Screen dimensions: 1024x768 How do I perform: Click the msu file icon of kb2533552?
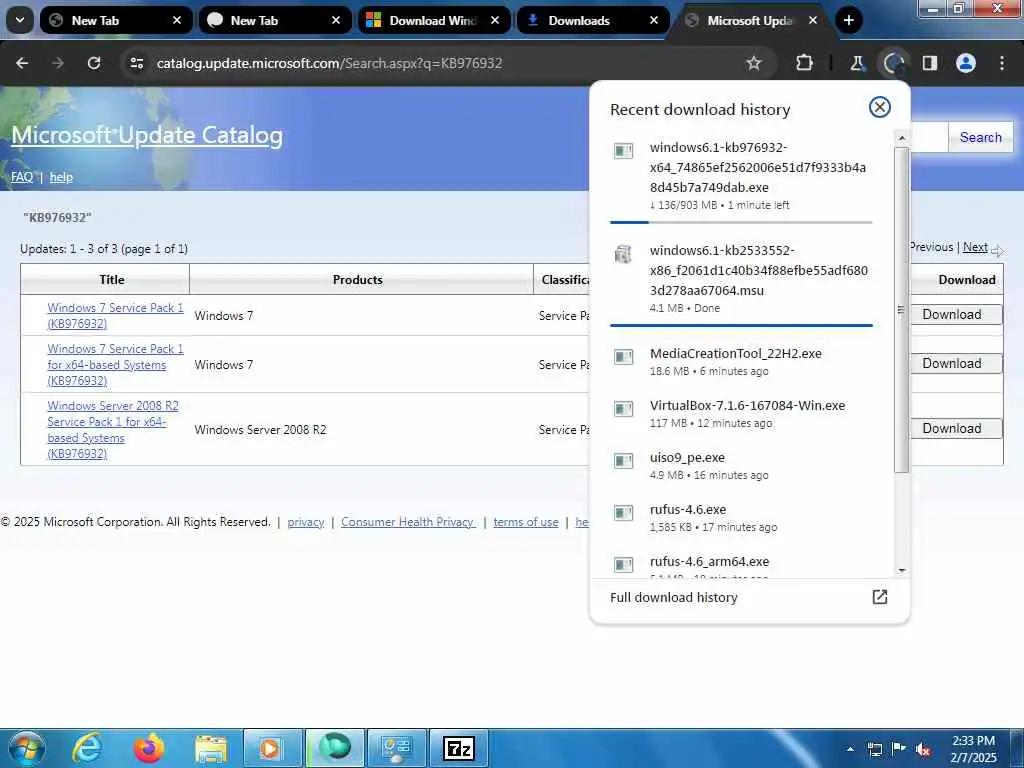(x=624, y=254)
